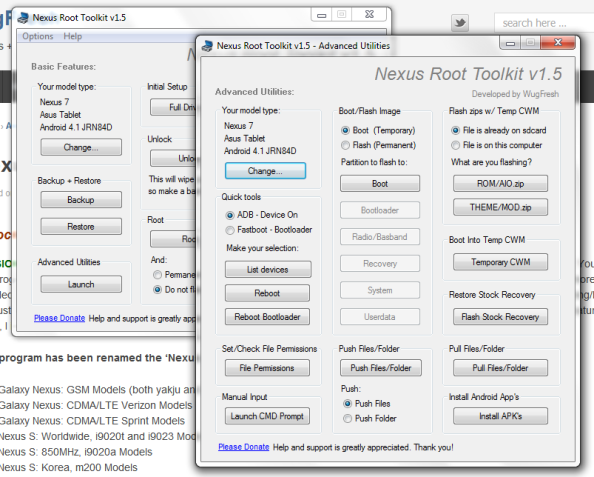This screenshot has height=477, width=594.
Task: Minimize the main Nexus Root Toolkit window
Action: (322, 15)
